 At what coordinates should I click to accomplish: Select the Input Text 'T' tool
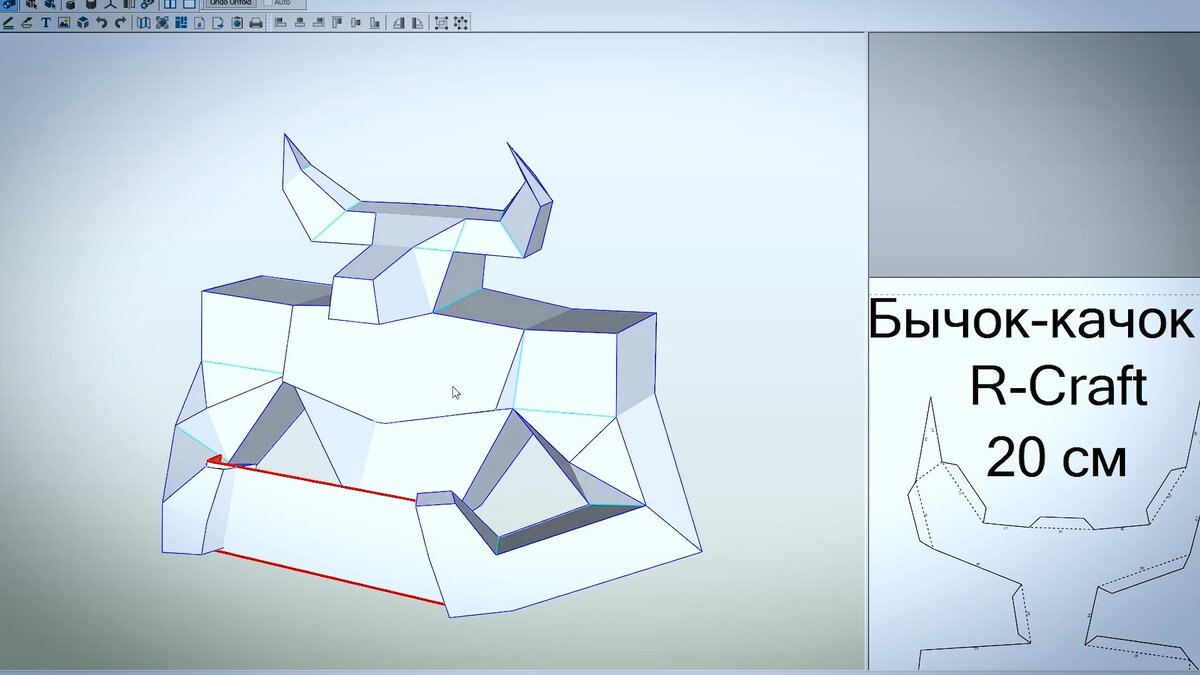coord(46,22)
